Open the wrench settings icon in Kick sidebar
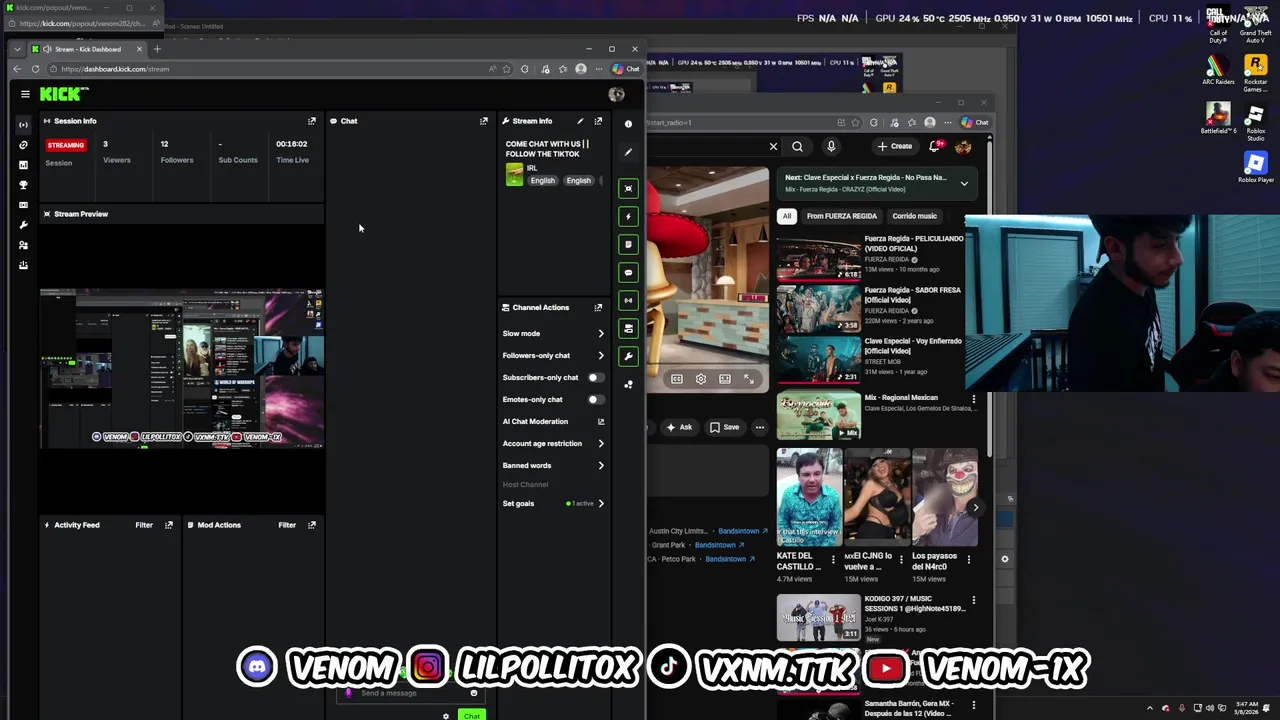The width and height of the screenshot is (1280, 720). point(23,225)
